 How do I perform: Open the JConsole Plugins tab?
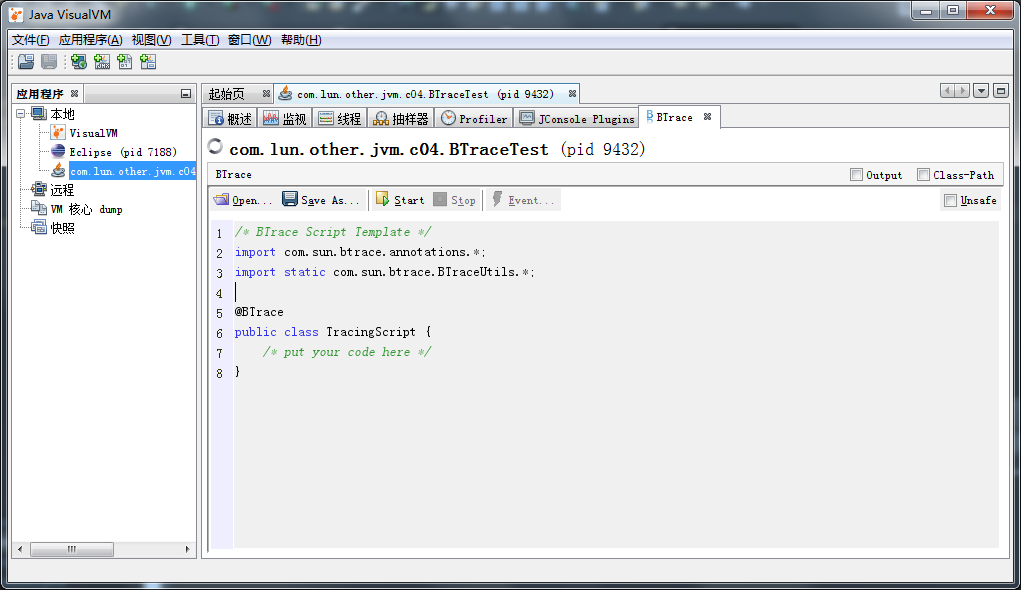tap(577, 119)
